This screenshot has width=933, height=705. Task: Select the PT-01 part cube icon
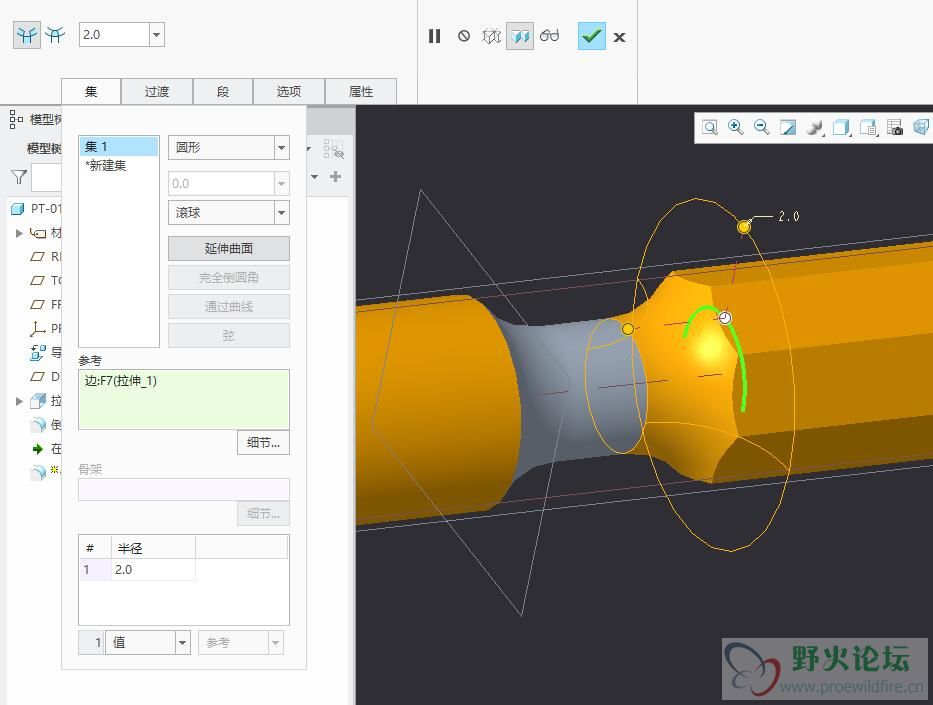click(18, 209)
